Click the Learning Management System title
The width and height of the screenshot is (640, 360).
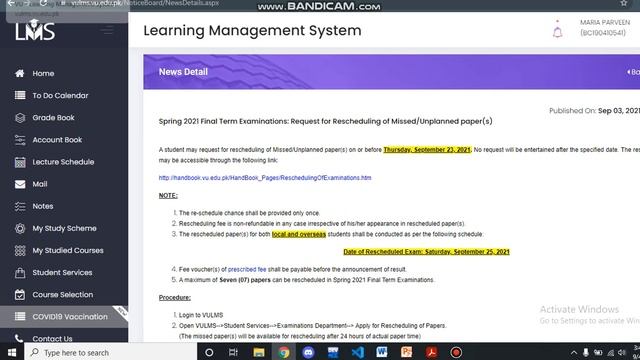252,31
